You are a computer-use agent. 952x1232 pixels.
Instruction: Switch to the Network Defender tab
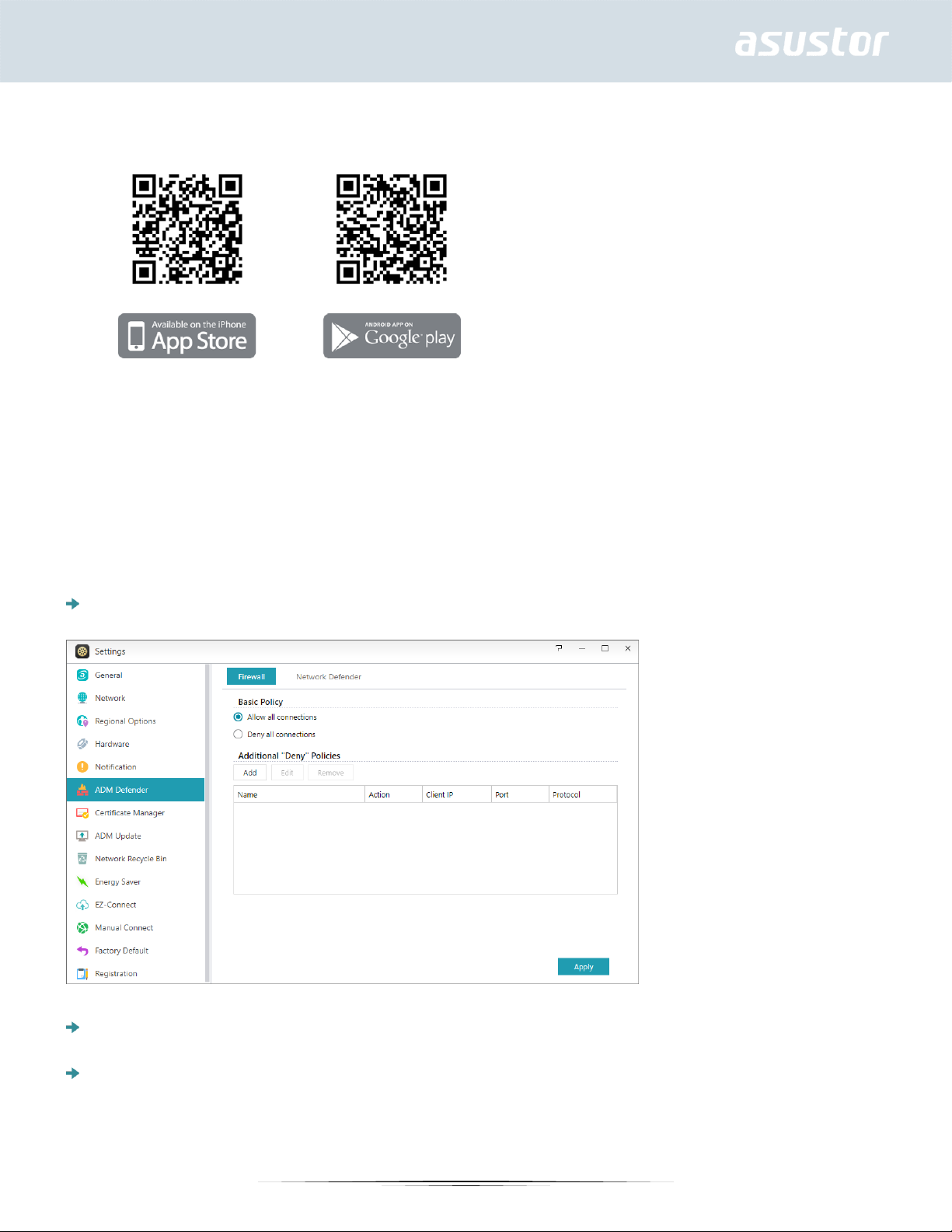(329, 676)
